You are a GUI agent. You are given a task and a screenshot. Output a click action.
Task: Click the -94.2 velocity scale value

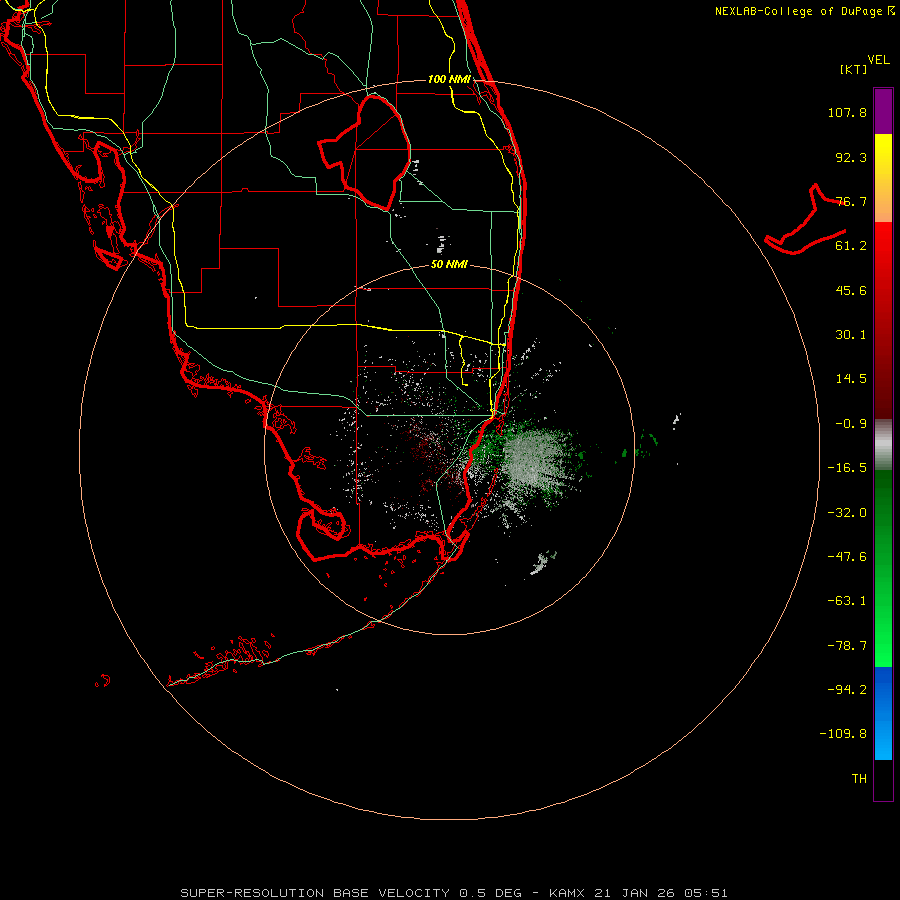(847, 690)
